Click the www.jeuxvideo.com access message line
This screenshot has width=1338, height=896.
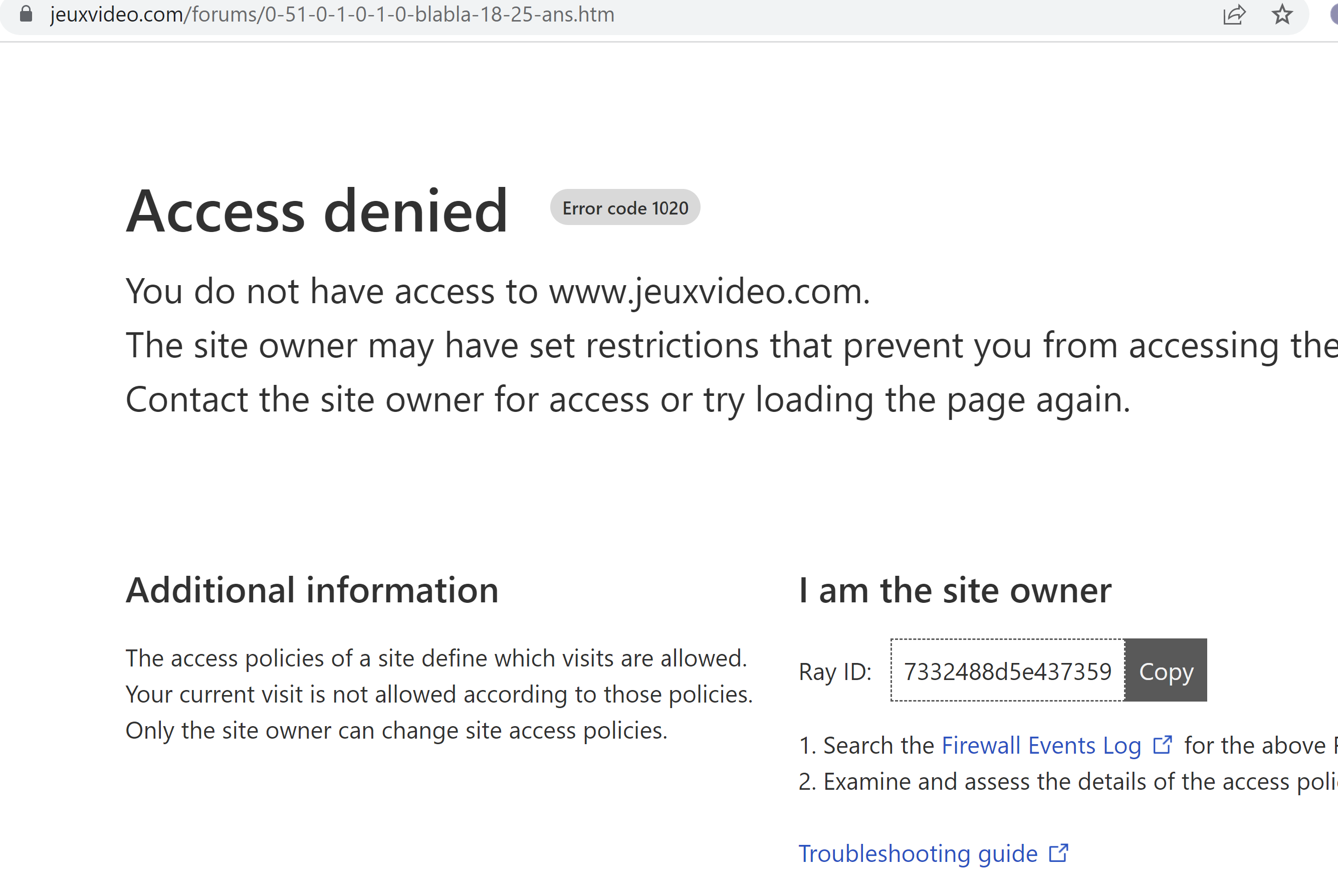[x=498, y=292]
